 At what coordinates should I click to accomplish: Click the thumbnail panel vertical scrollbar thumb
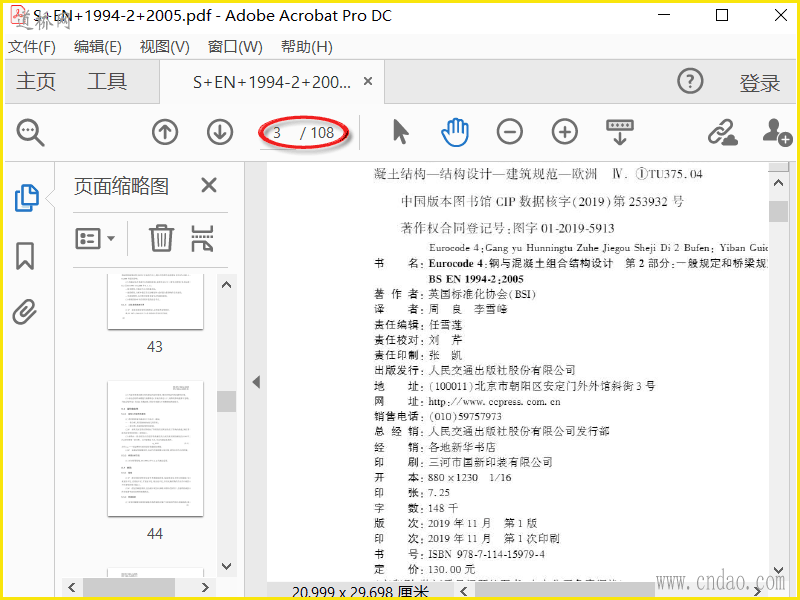227,401
